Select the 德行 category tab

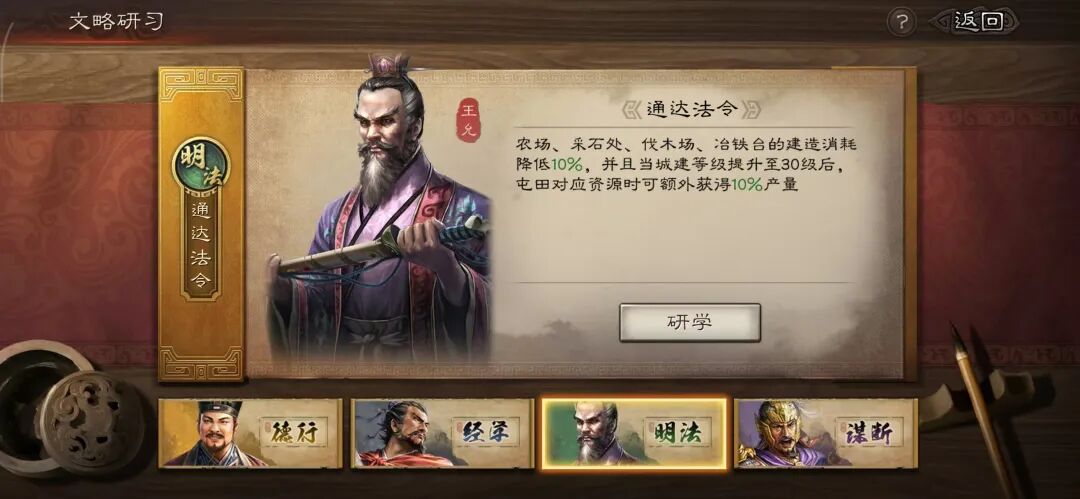[250, 434]
